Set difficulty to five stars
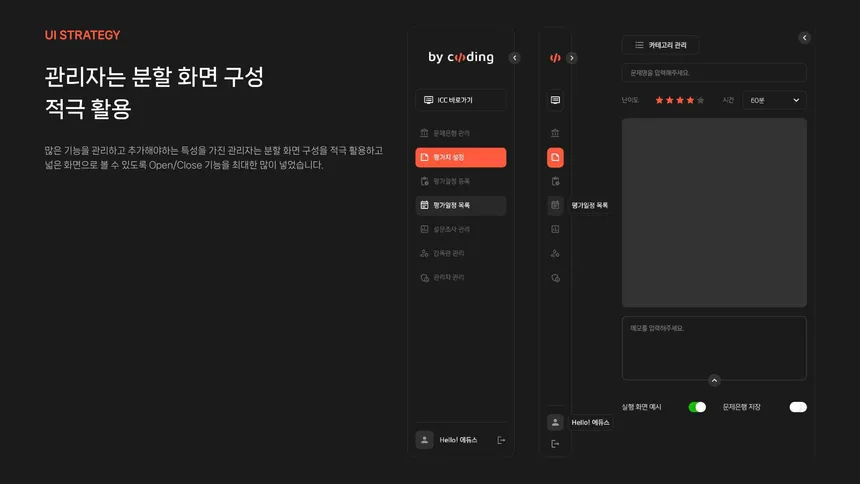Screen dimensions: 860x484 [x=701, y=100]
